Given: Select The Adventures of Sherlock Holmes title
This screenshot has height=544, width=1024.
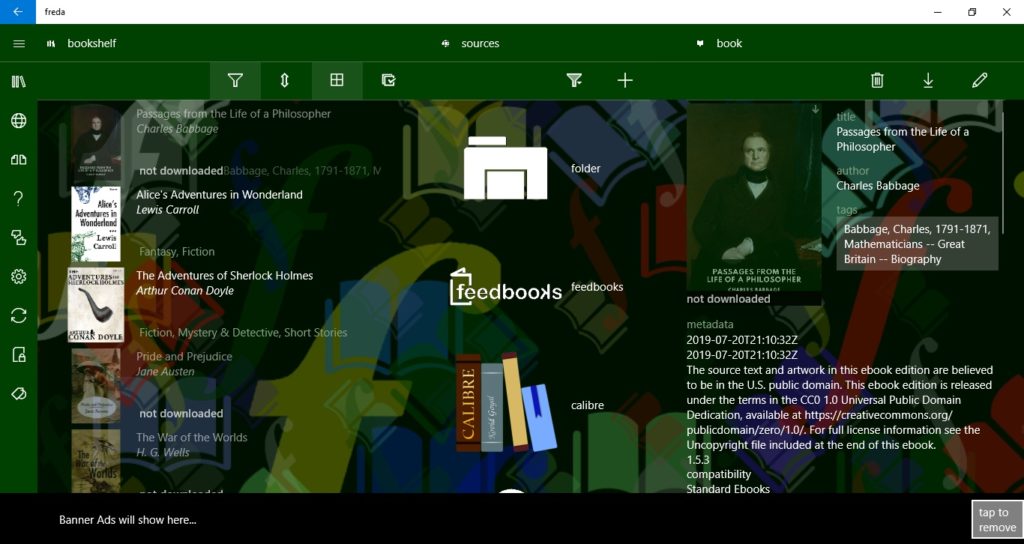Looking at the screenshot, I should 225,276.
